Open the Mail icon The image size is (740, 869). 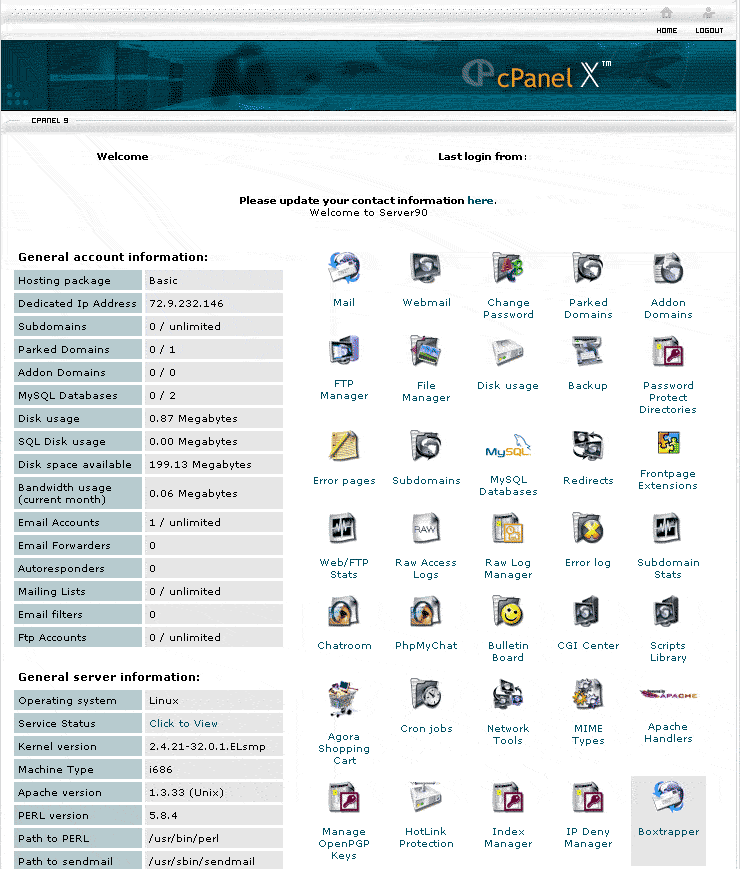coord(344,268)
